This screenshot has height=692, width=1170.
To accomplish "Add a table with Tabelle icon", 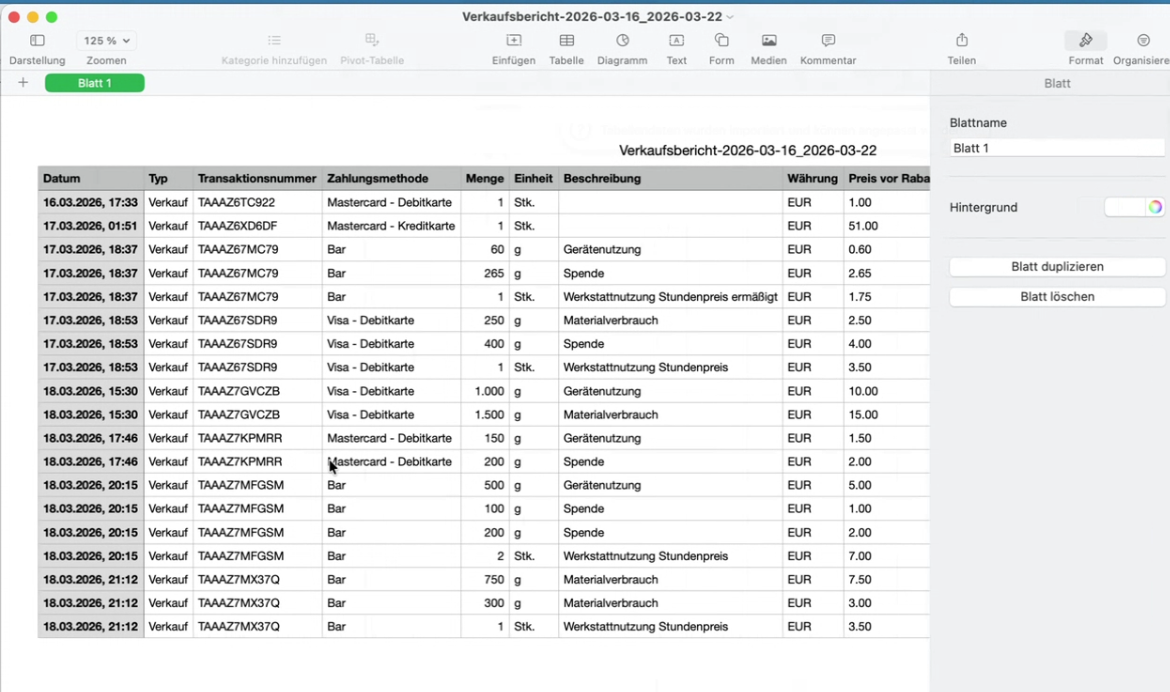I will tap(566, 40).
